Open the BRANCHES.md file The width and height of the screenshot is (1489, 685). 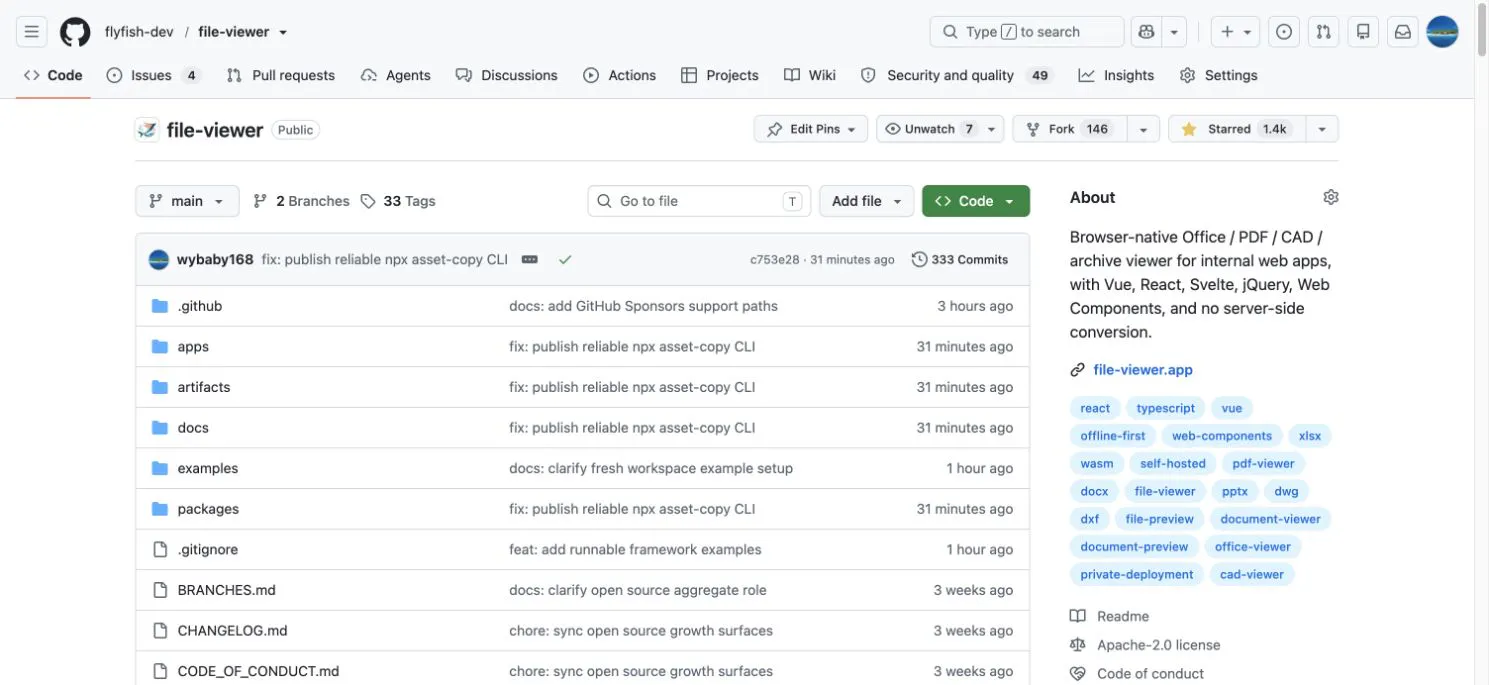(x=226, y=591)
